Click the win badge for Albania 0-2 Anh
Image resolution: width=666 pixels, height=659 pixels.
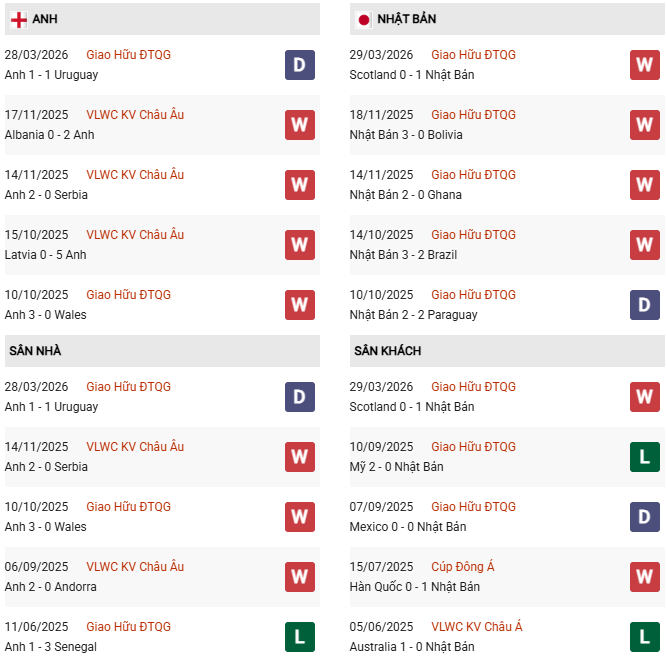tap(300, 125)
